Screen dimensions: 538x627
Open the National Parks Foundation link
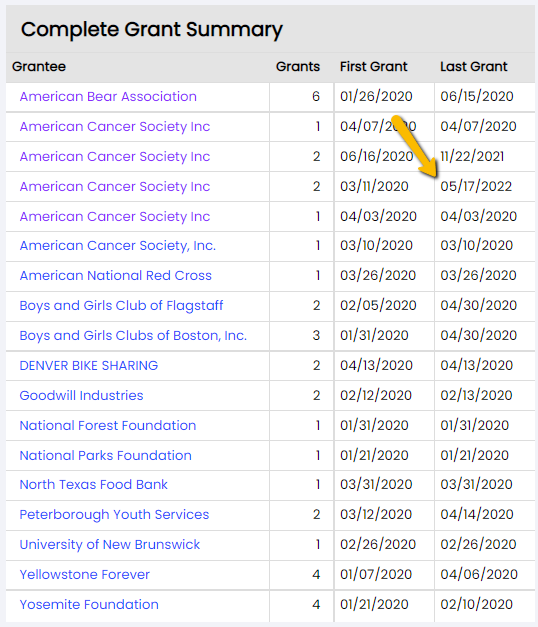point(106,455)
